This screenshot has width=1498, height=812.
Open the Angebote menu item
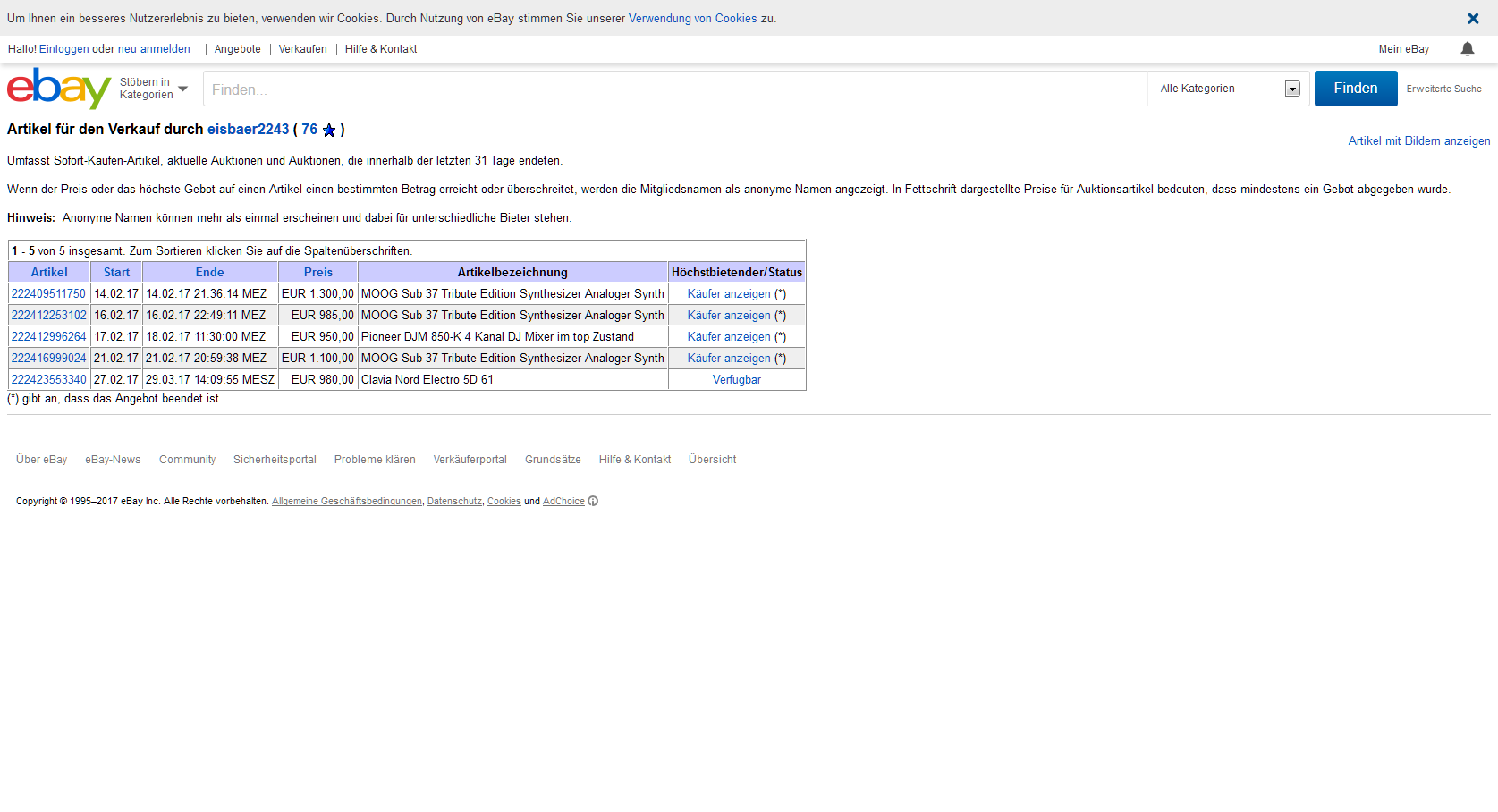237,49
